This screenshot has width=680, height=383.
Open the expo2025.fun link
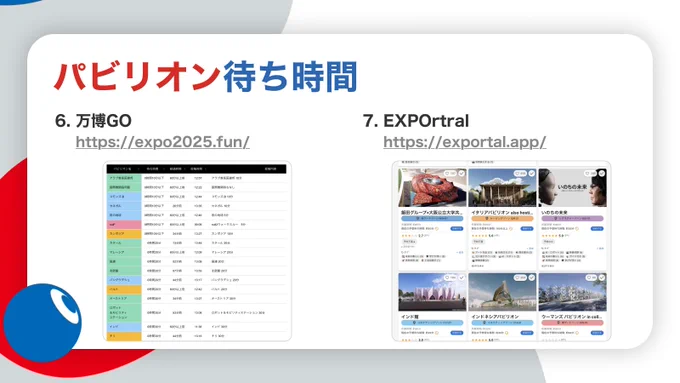[163, 142]
